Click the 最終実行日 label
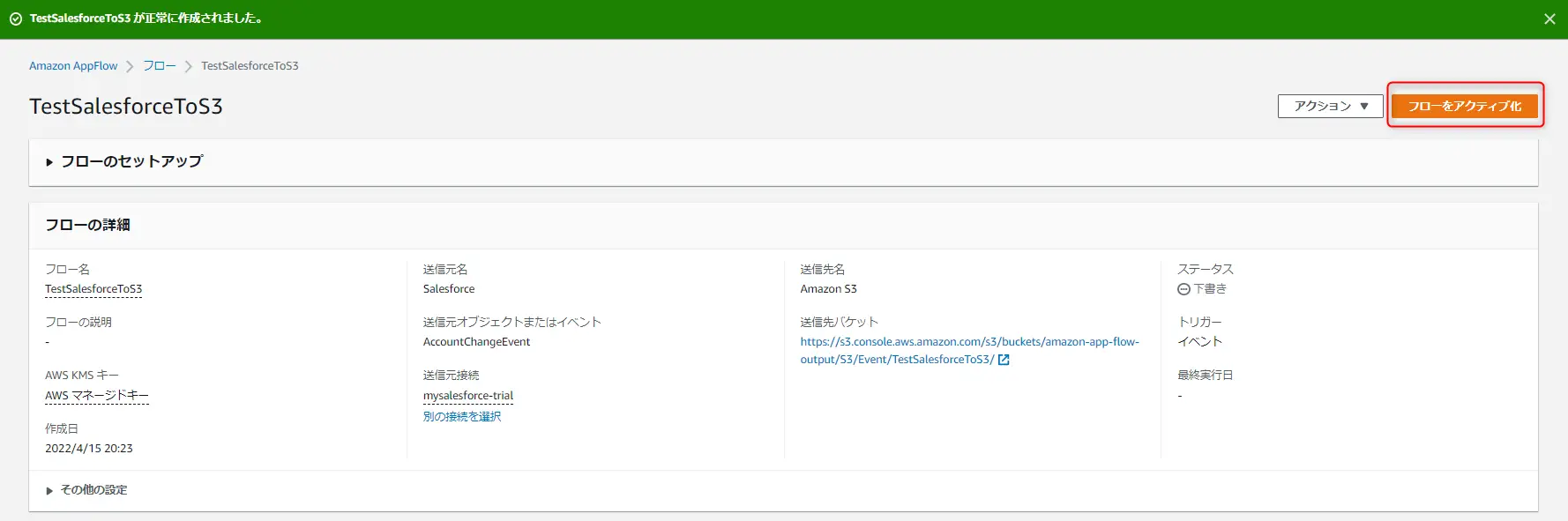 [x=1206, y=376]
